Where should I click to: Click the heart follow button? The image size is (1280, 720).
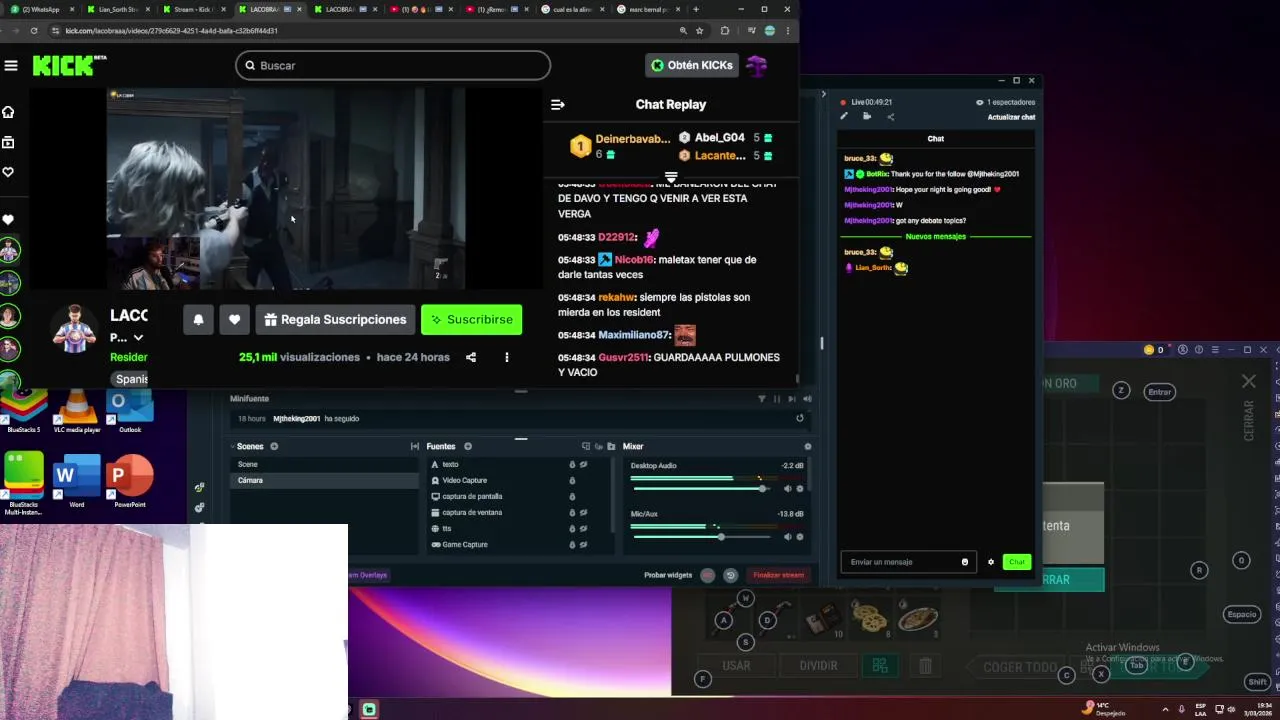click(x=234, y=320)
